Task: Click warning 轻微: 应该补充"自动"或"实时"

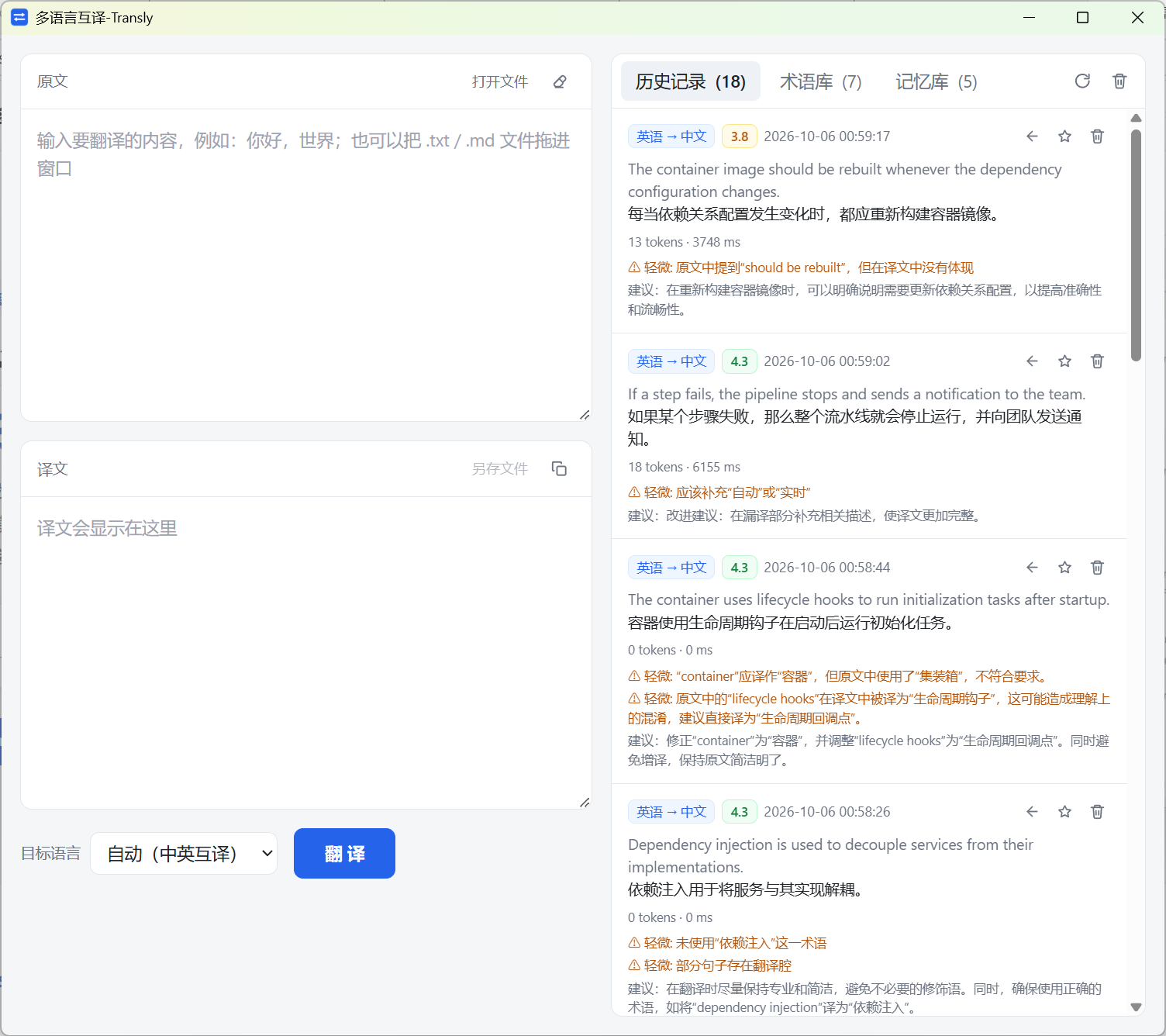Action: pyautogui.click(x=719, y=492)
